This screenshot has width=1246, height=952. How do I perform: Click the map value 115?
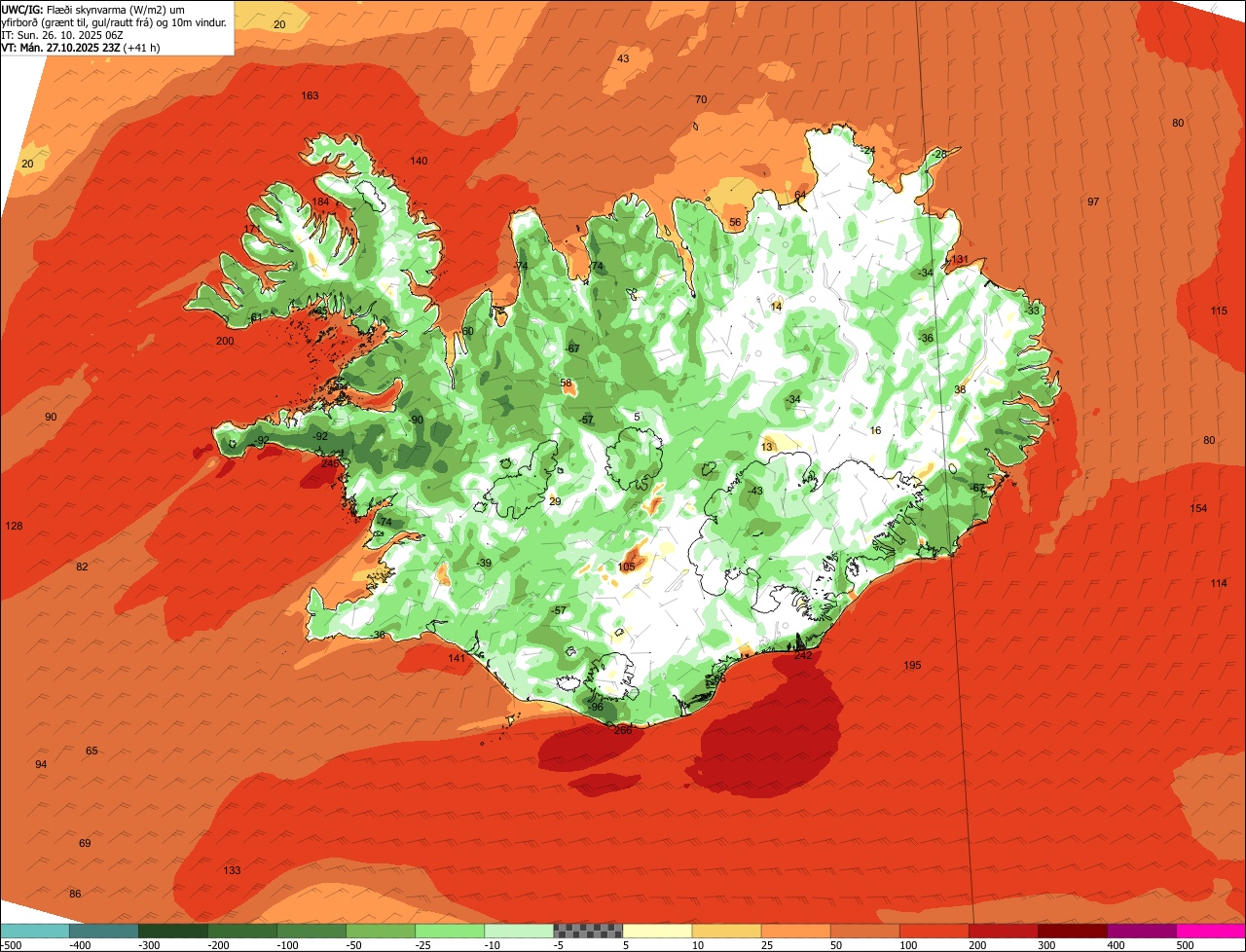[x=1219, y=311]
